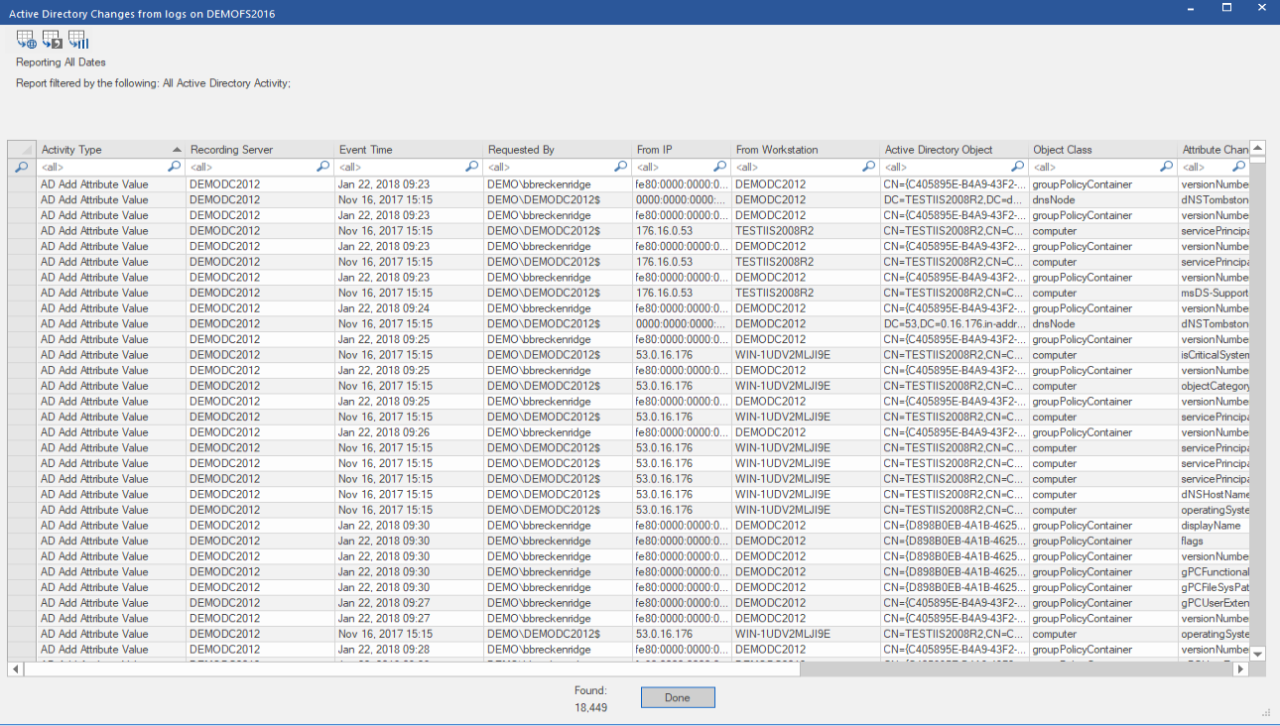Open report snapshot export icon in toolbar
Viewport: 1280px width, 726px height.
52,39
